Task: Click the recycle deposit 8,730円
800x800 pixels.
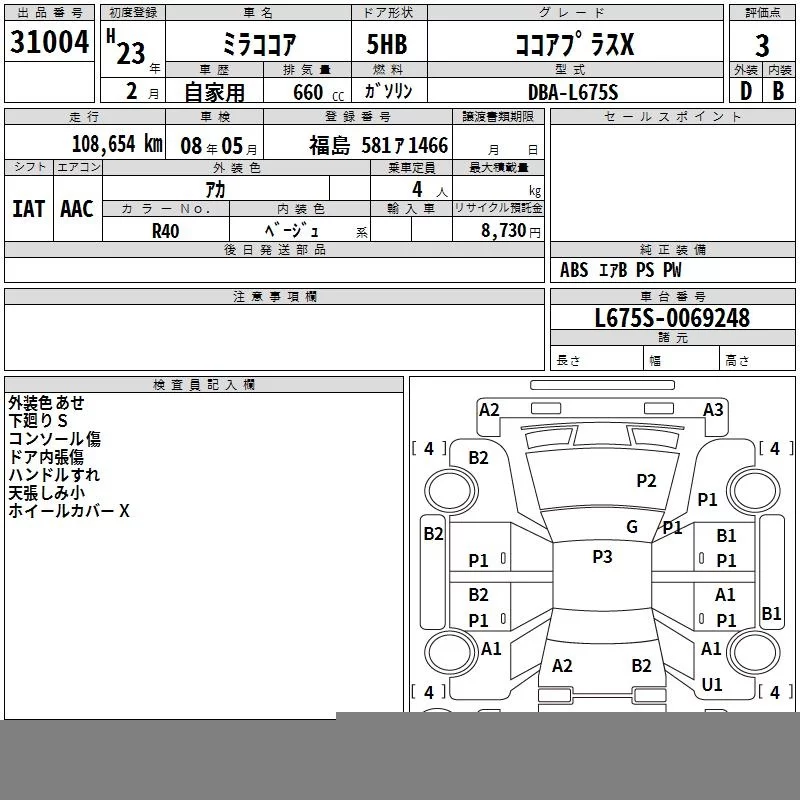Action: 510,231
